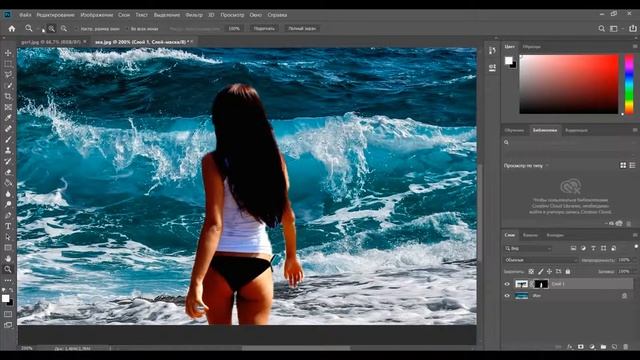Image resolution: width=640 pixels, height=360 pixels.
Task: Switch to the Каналы tab
Action: pyautogui.click(x=530, y=235)
